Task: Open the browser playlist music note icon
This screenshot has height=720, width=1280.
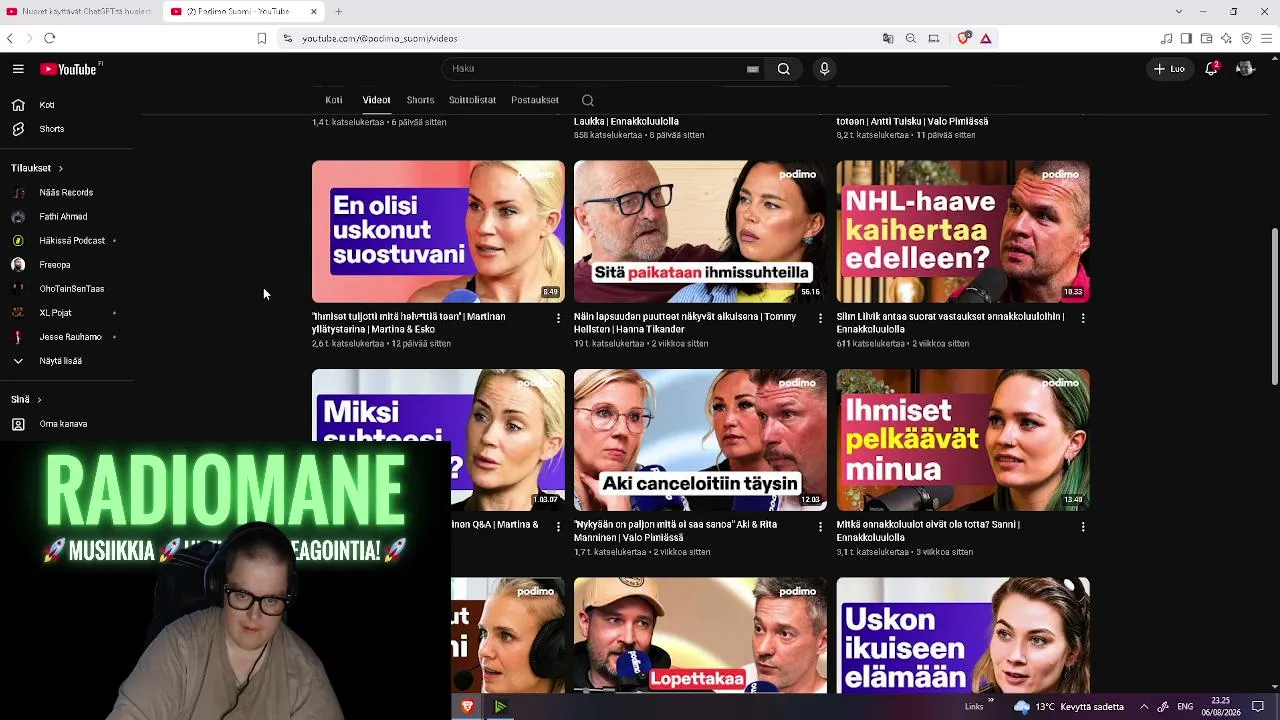Action: [1167, 38]
